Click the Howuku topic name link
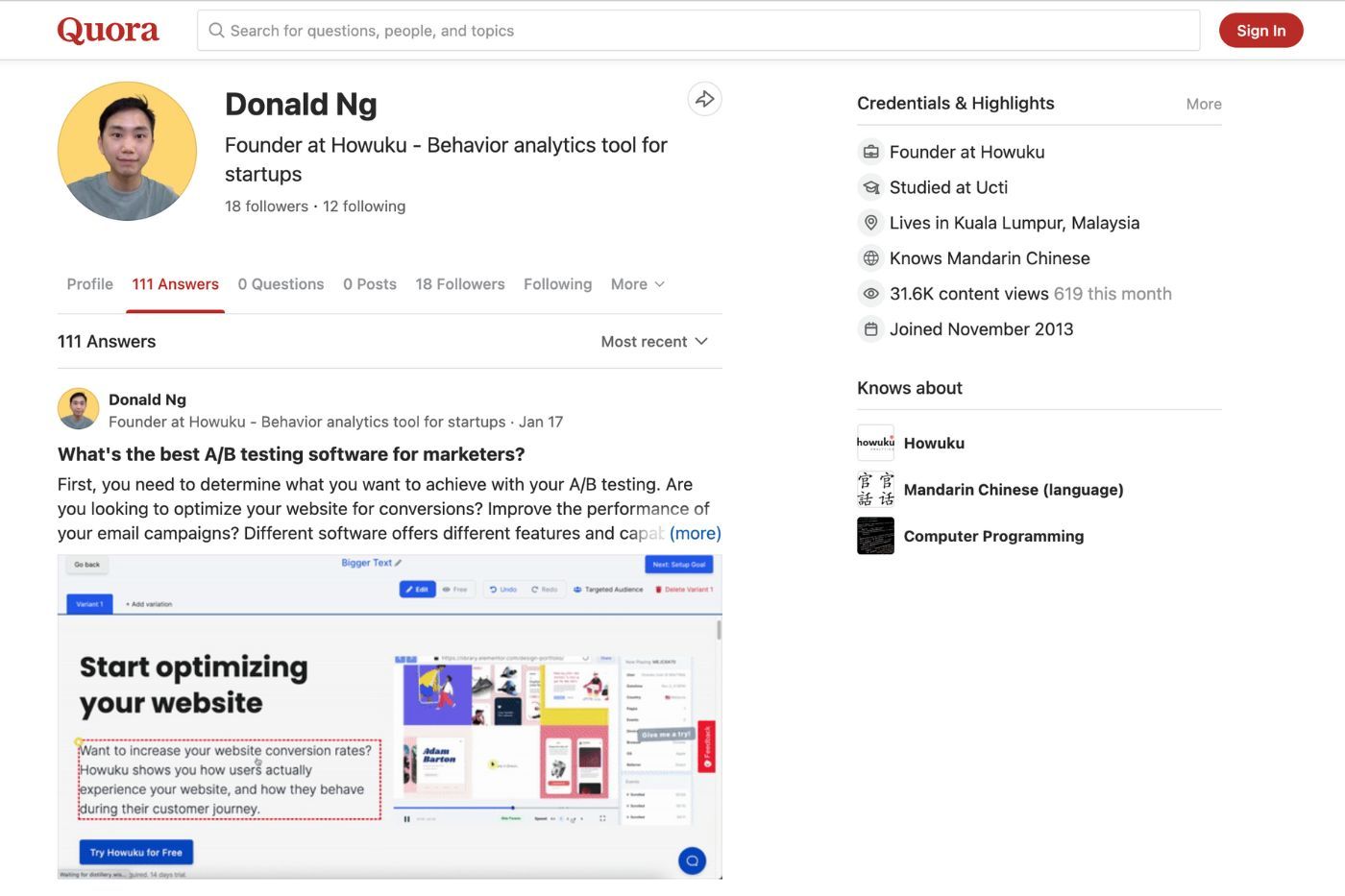Screen dimensions: 1345x896 [x=934, y=443]
